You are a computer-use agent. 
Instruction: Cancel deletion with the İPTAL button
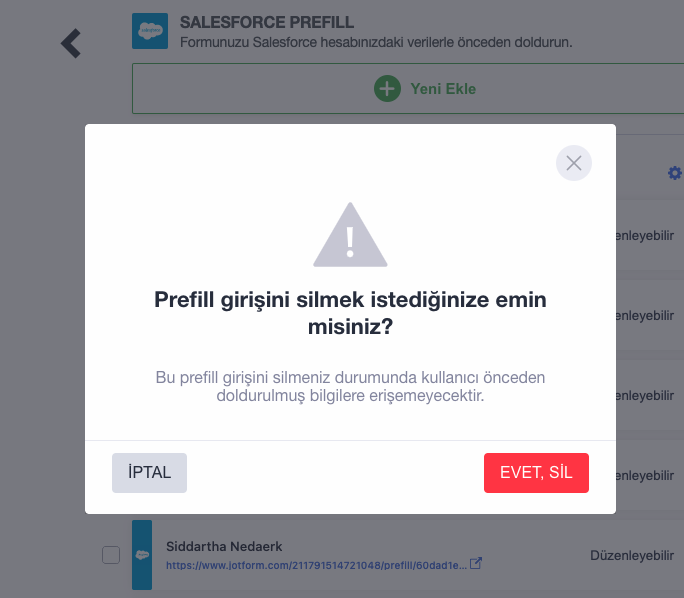[149, 473]
